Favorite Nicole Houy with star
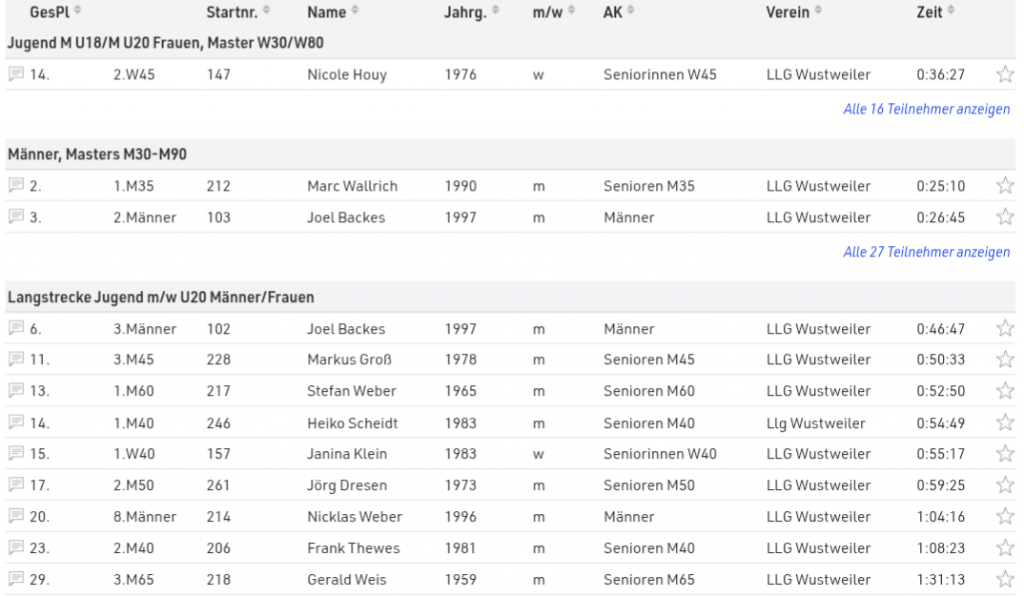Viewport: 1024px width, 597px height. pos(1005,74)
